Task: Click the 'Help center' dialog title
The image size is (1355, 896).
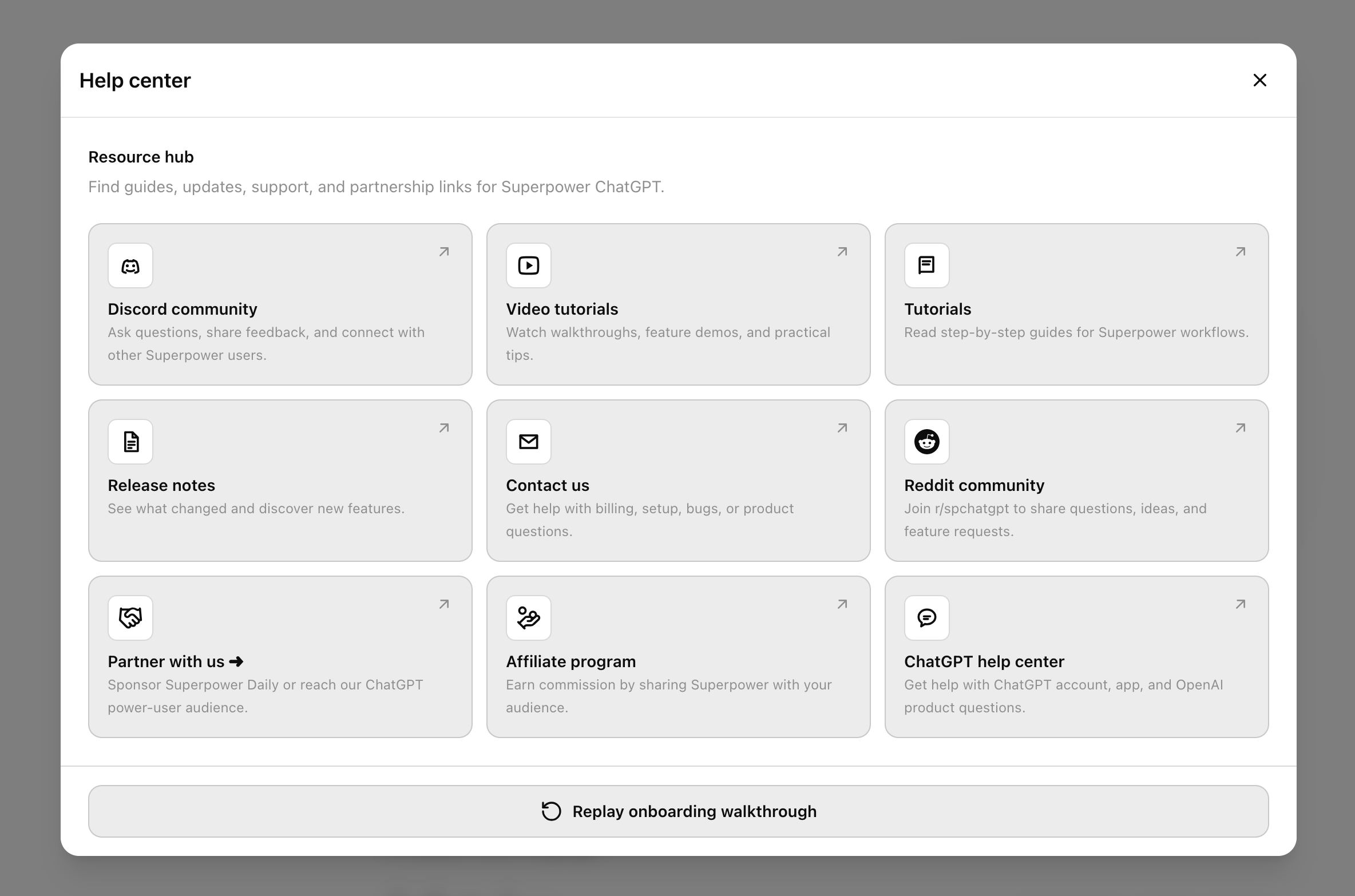Action: tap(135, 81)
